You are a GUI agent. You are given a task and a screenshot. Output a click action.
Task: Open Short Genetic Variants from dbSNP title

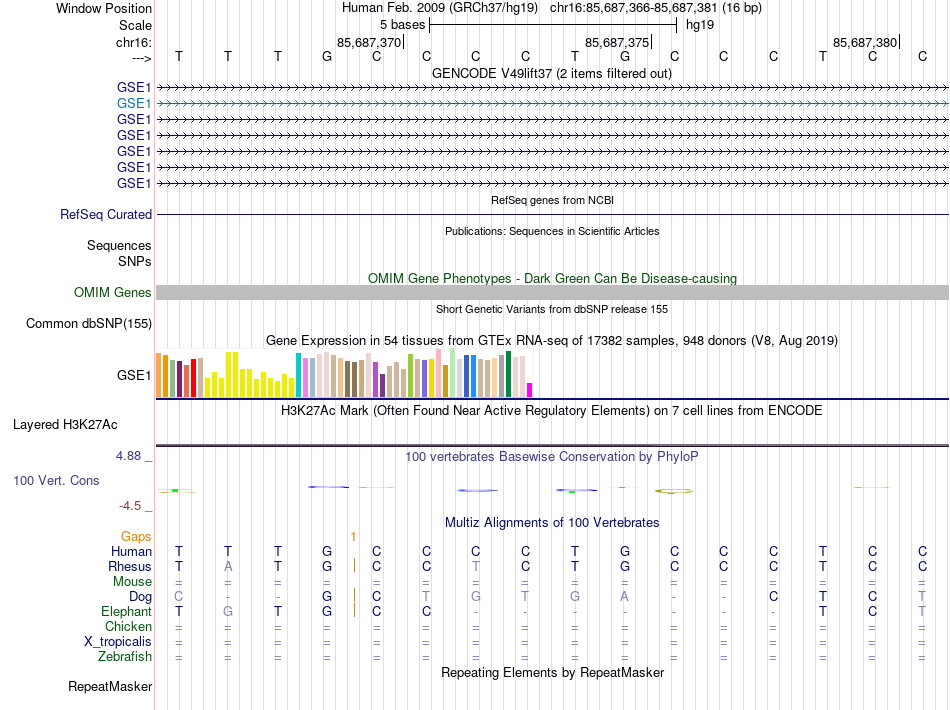552,309
